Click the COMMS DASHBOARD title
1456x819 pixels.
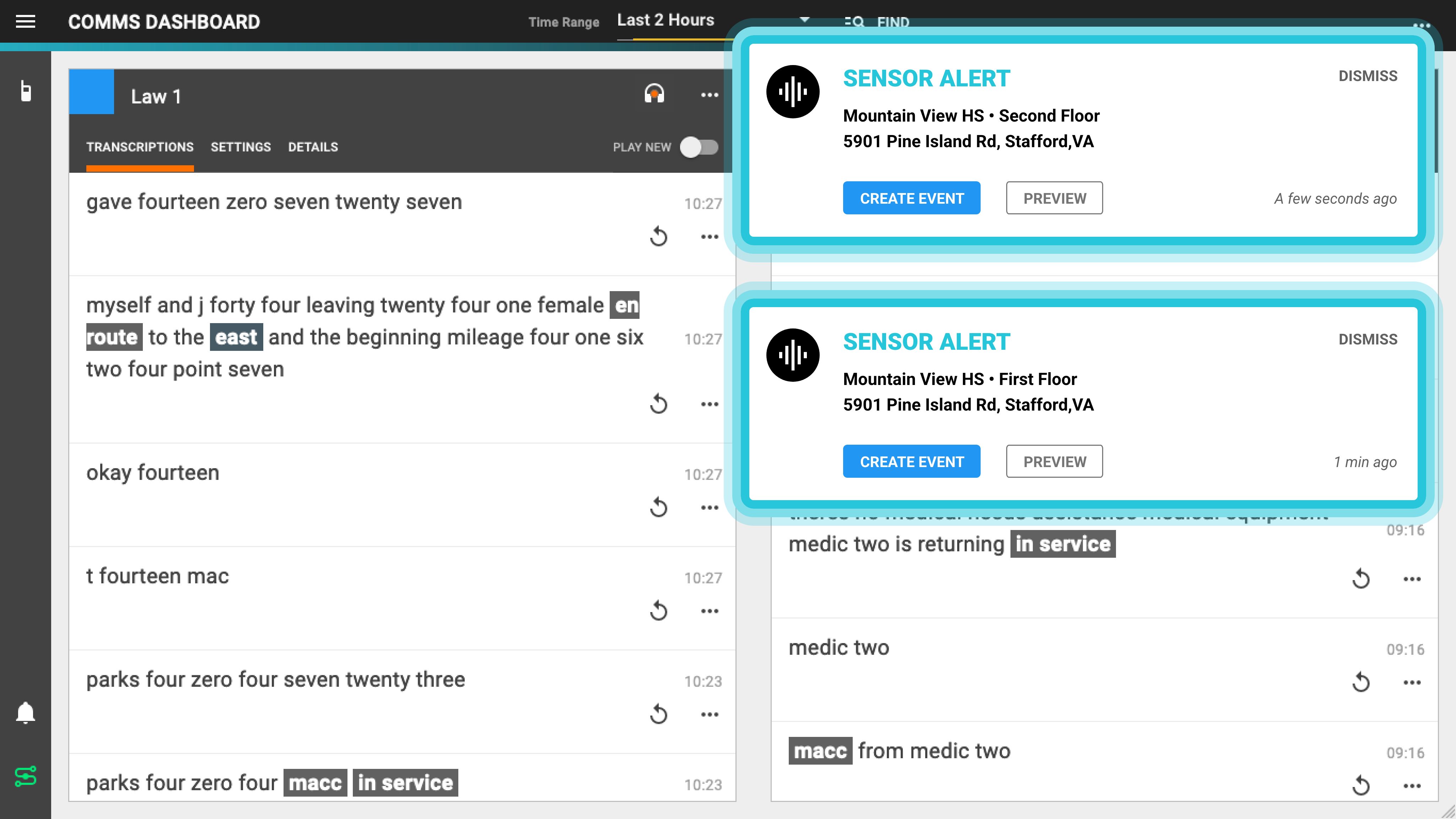point(164,22)
